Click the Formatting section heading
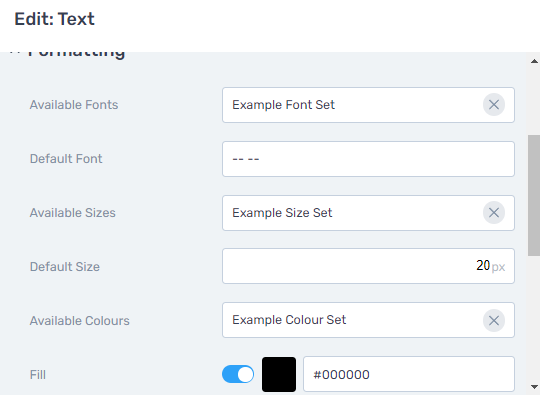This screenshot has height=395, width=540. [76, 55]
